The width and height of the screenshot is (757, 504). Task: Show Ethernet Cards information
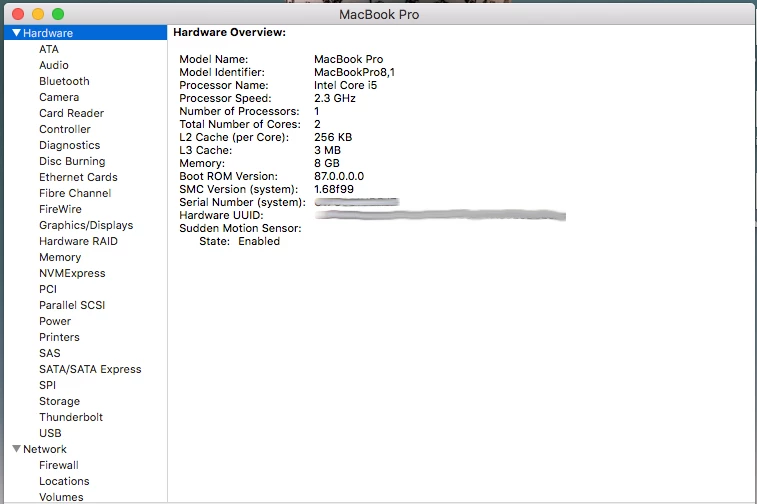[x=78, y=177]
